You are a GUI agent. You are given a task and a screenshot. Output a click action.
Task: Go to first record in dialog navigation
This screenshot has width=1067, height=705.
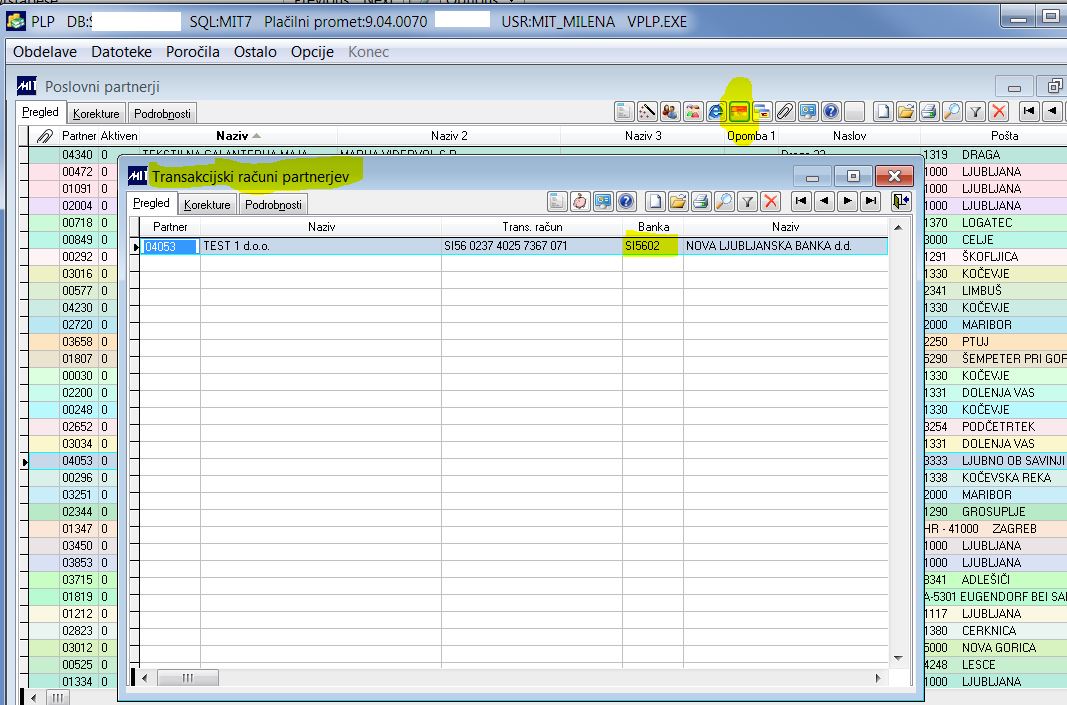point(801,201)
